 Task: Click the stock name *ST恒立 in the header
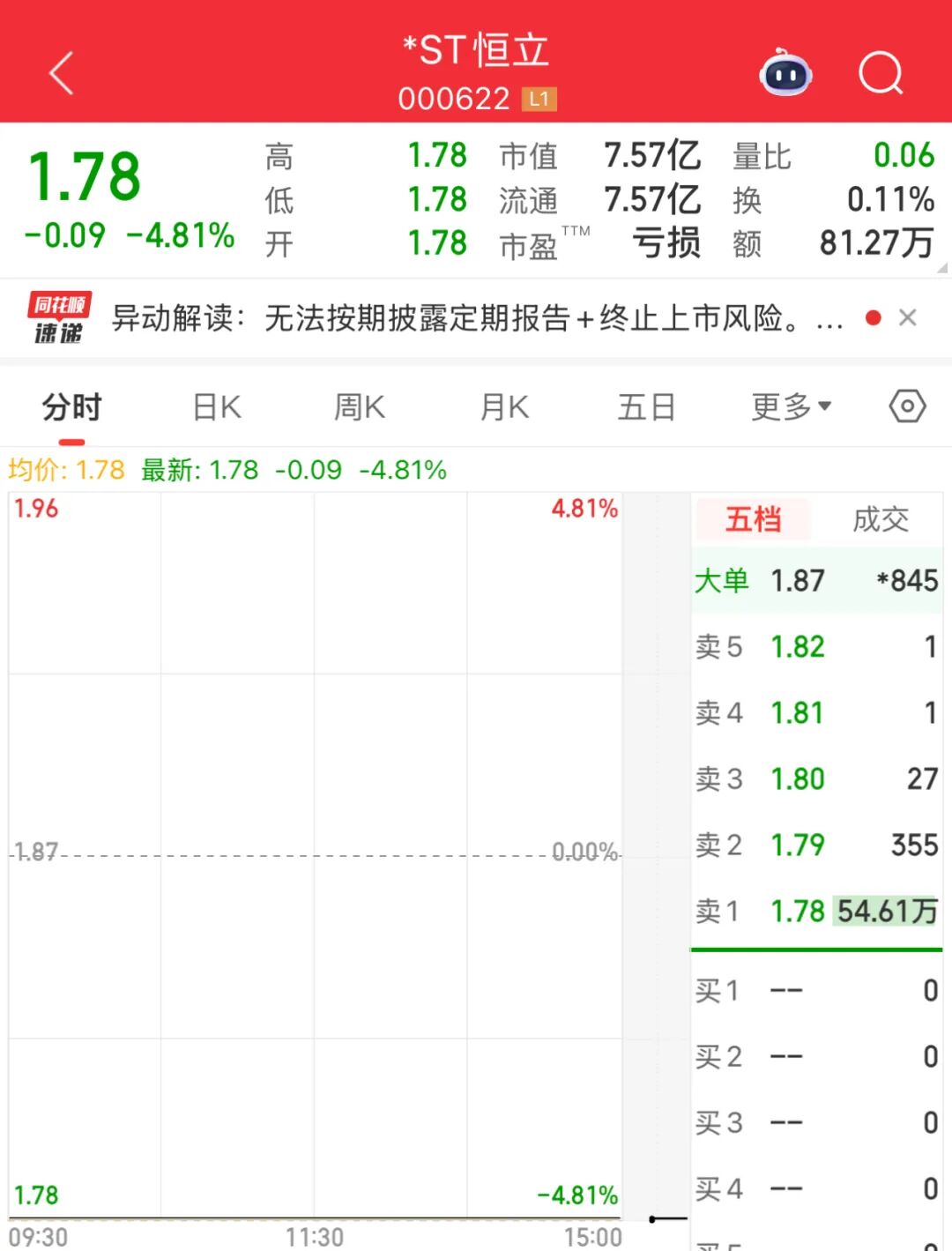point(476,50)
